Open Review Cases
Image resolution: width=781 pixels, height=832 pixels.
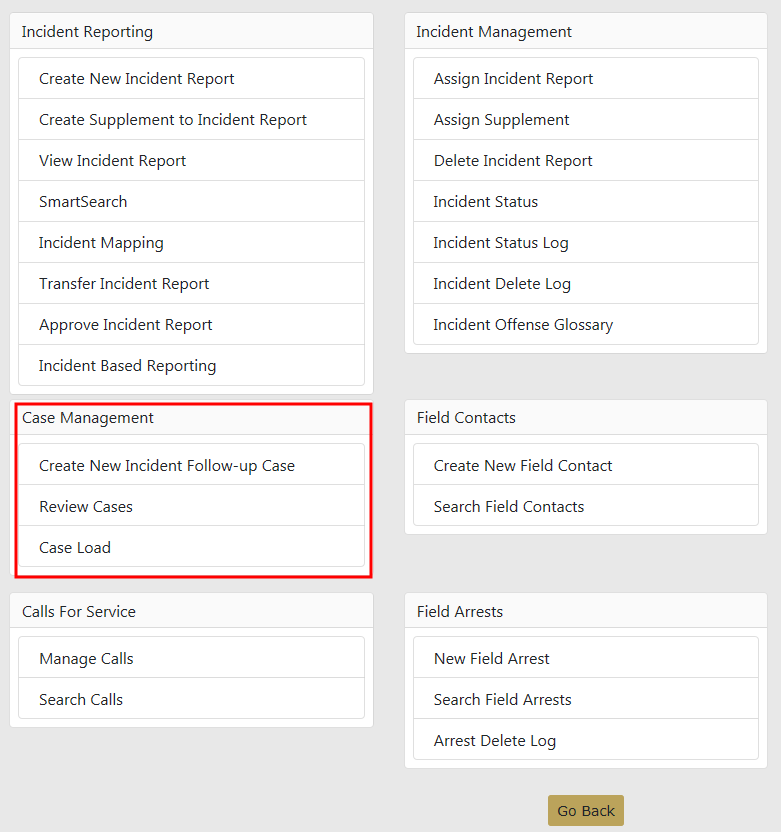click(86, 507)
